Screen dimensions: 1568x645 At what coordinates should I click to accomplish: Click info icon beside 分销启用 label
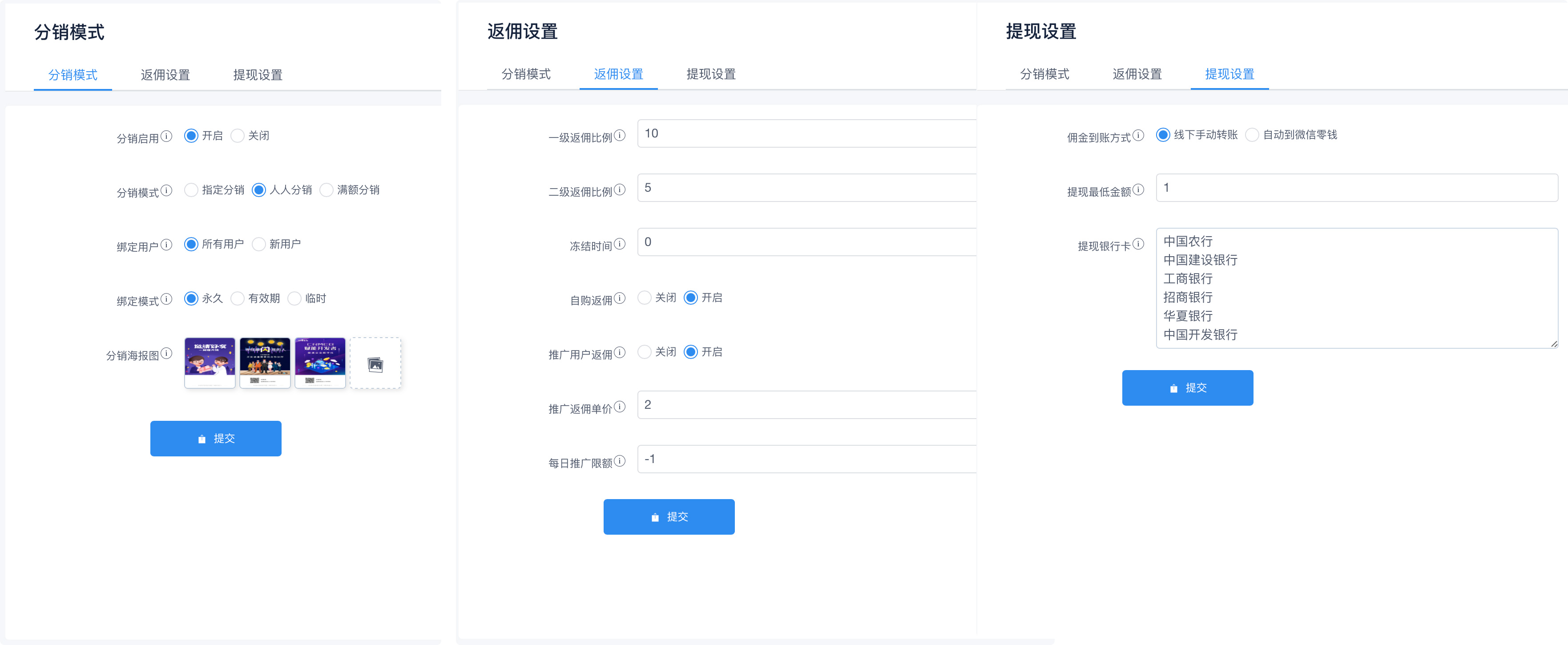(x=166, y=136)
